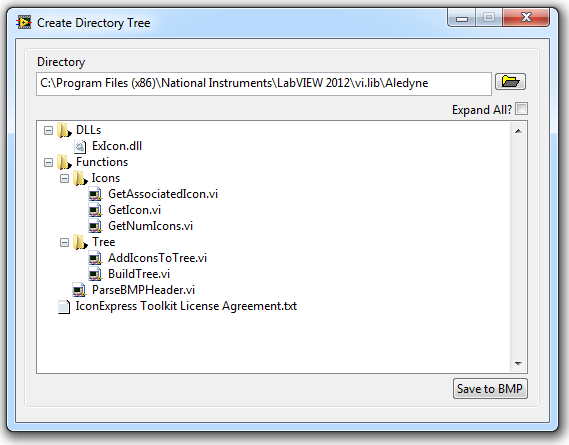This screenshot has height=445, width=569.
Task: Click the Directory path input field
Action: point(264,83)
